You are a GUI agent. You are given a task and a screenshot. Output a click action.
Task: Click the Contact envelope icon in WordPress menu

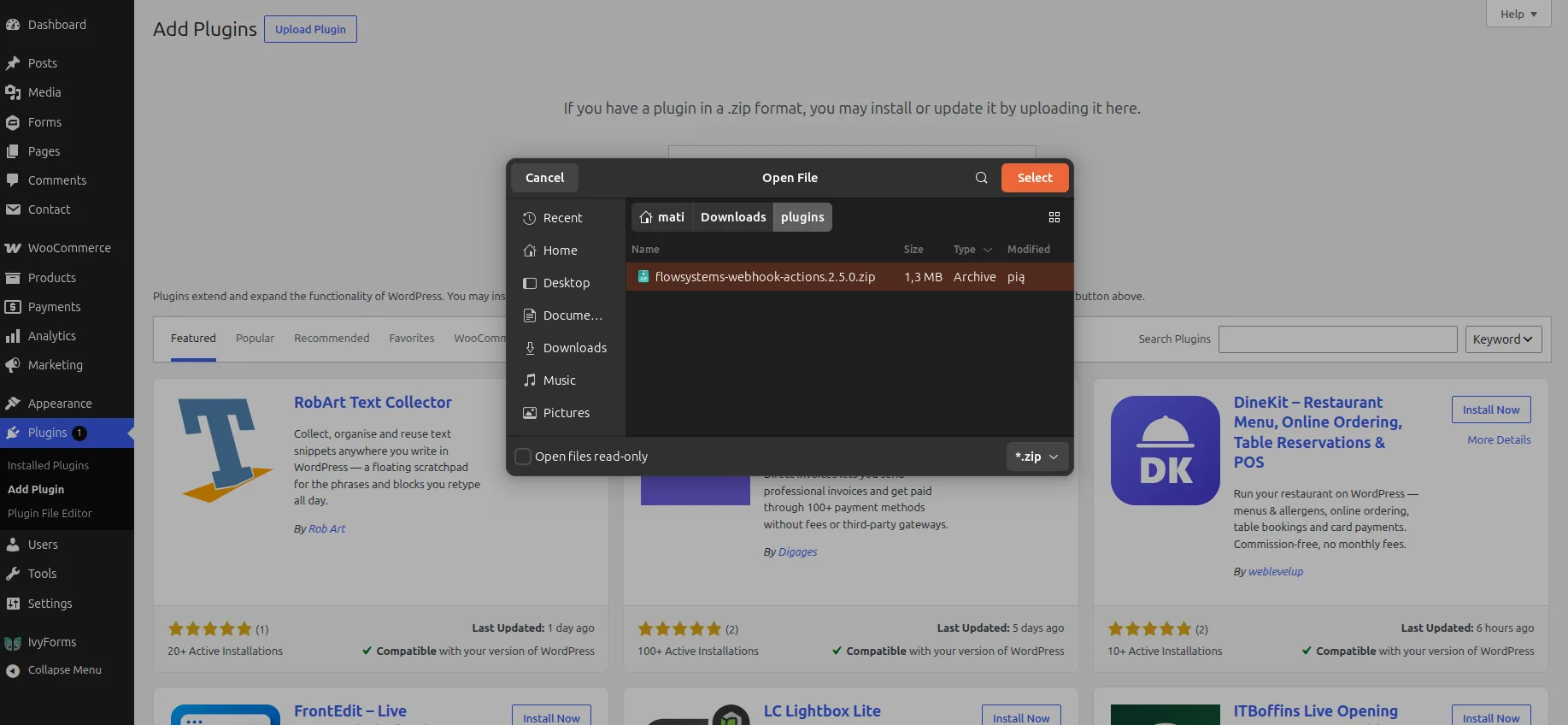[x=13, y=209]
